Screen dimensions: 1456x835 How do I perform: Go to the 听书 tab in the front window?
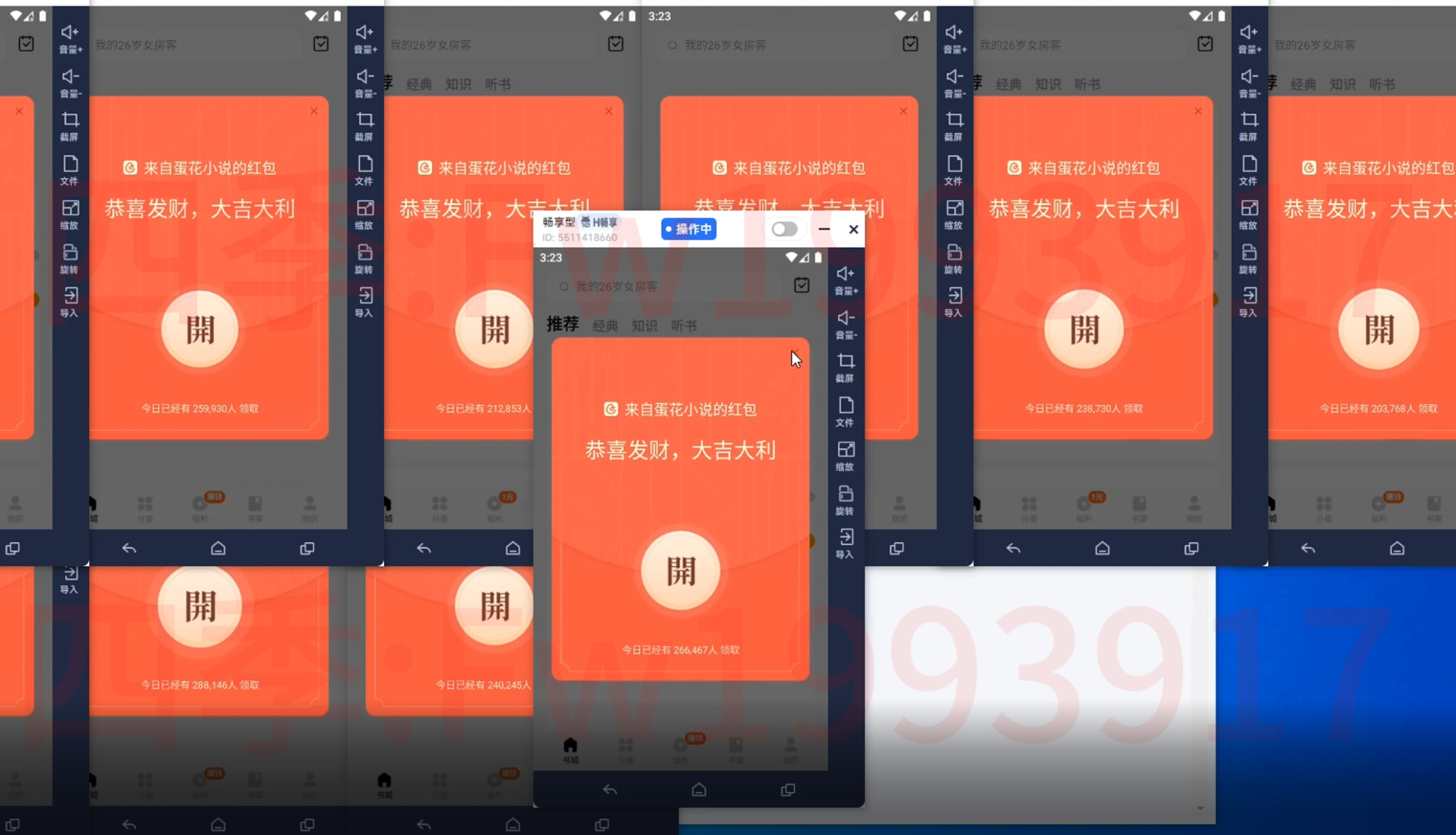coord(684,326)
